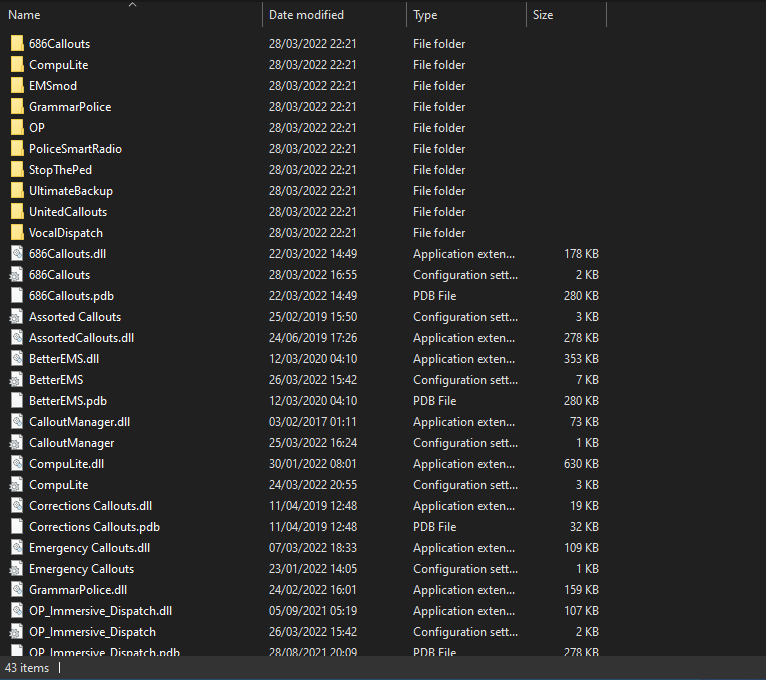766x680 pixels.
Task: Click the date '23/01/2022 14:05'
Action: pyautogui.click(x=313, y=569)
